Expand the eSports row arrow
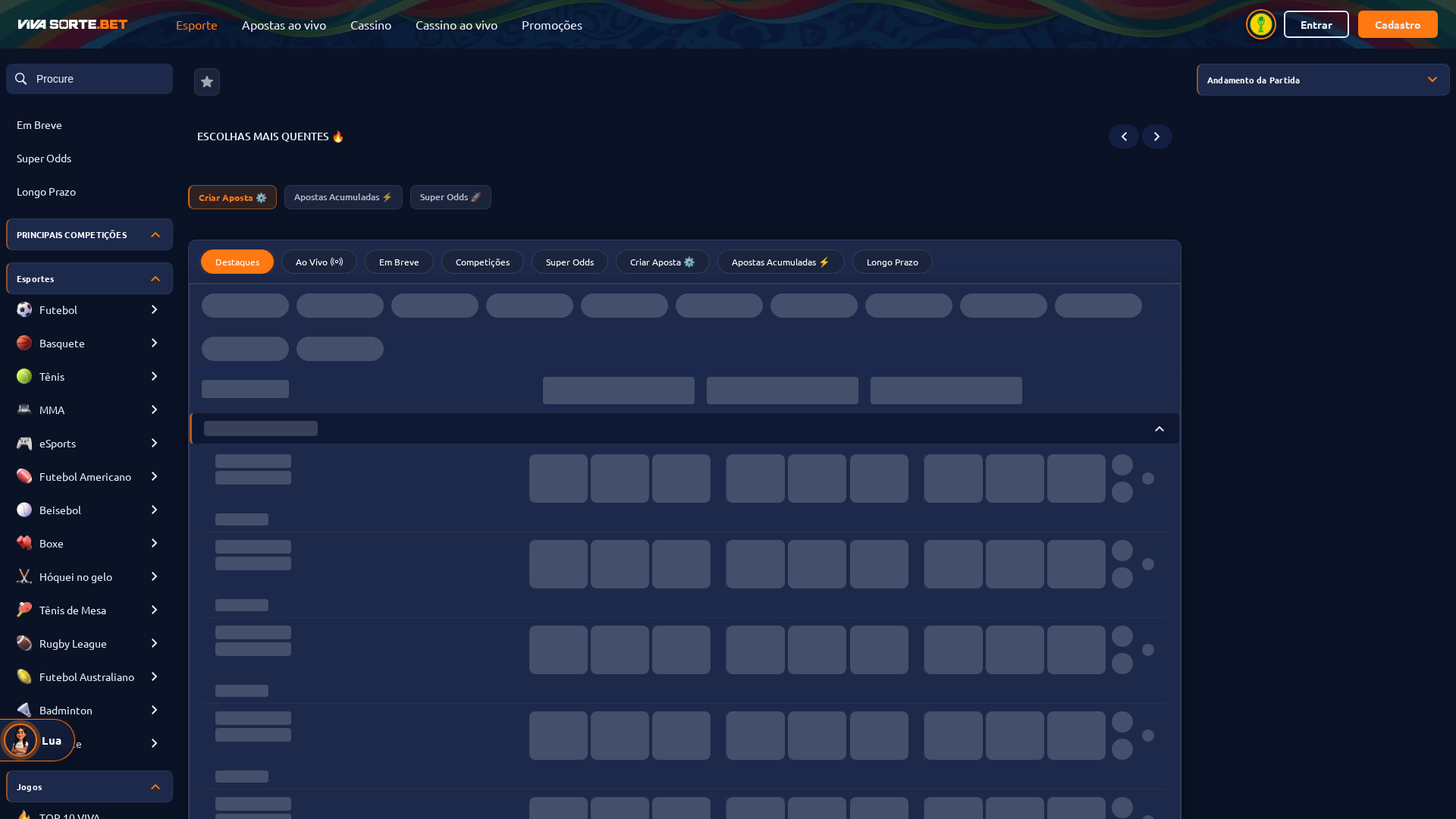This screenshot has height=819, width=1456. pos(154,443)
